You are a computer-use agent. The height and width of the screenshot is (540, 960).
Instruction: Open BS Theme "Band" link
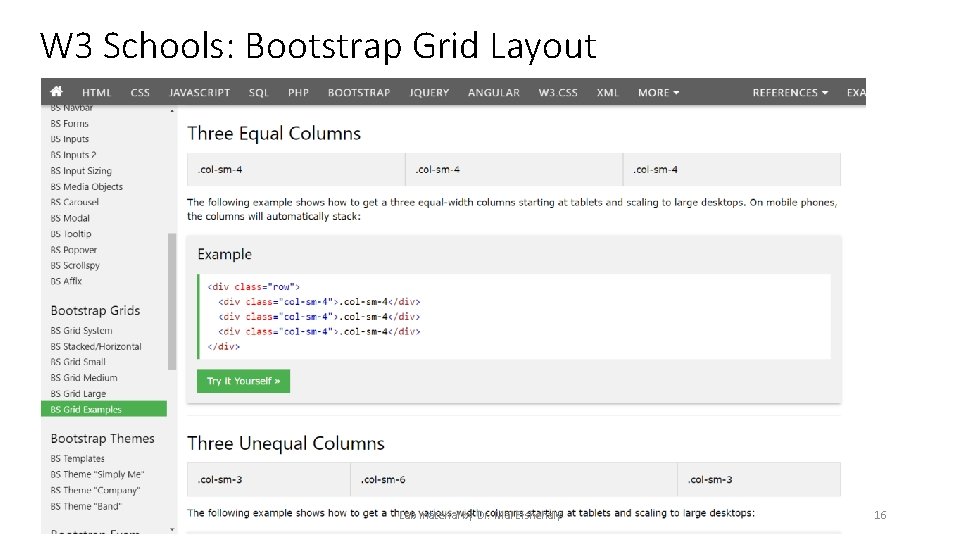tap(86, 506)
